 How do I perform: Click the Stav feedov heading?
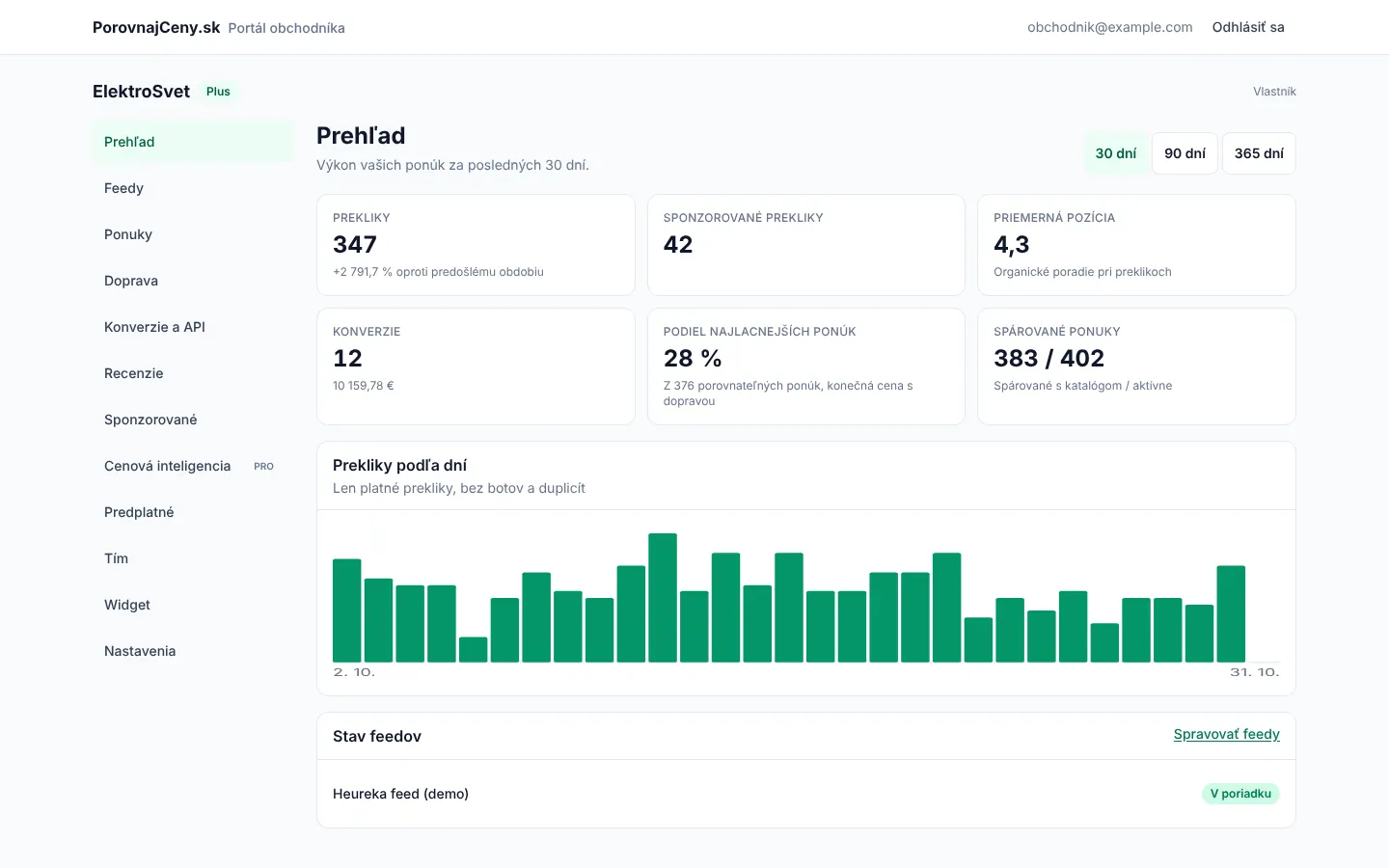click(377, 736)
